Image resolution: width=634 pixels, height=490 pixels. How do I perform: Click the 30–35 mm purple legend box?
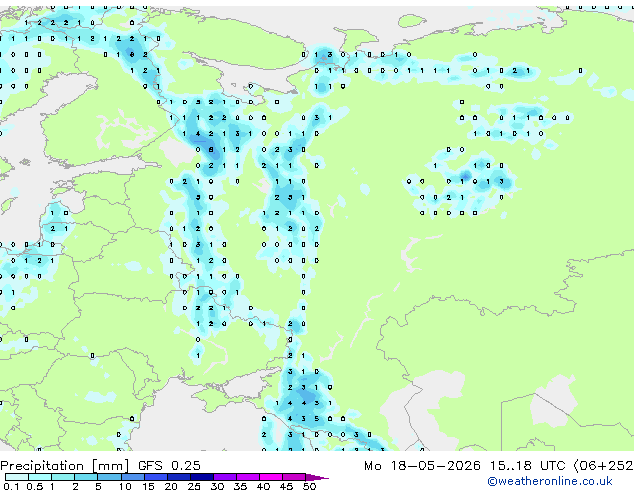[225, 477]
